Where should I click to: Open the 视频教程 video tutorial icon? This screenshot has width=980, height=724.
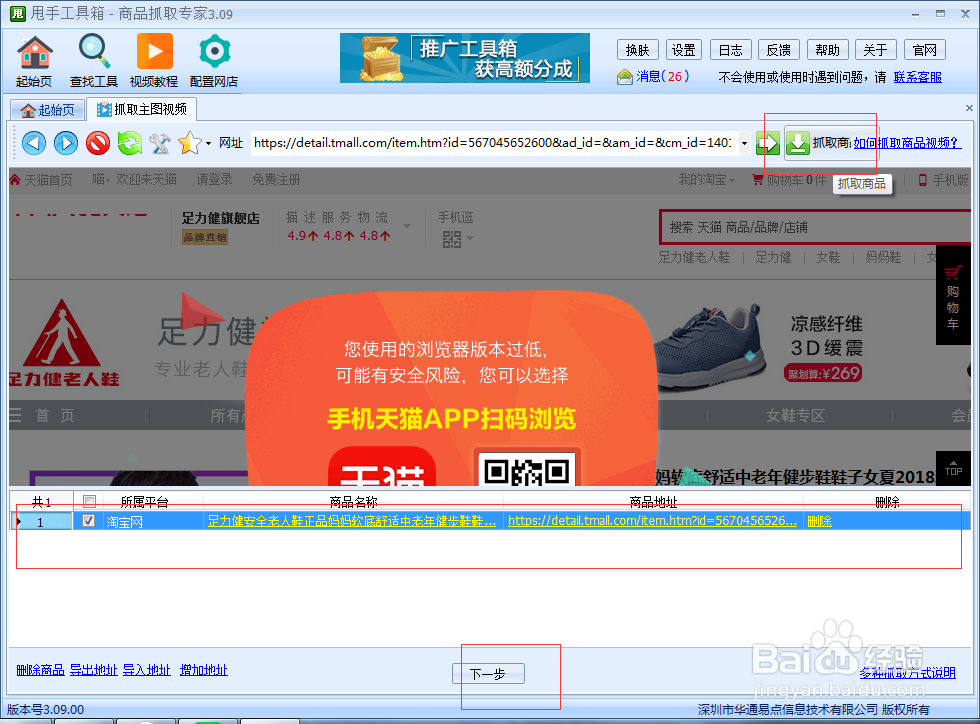click(x=154, y=61)
